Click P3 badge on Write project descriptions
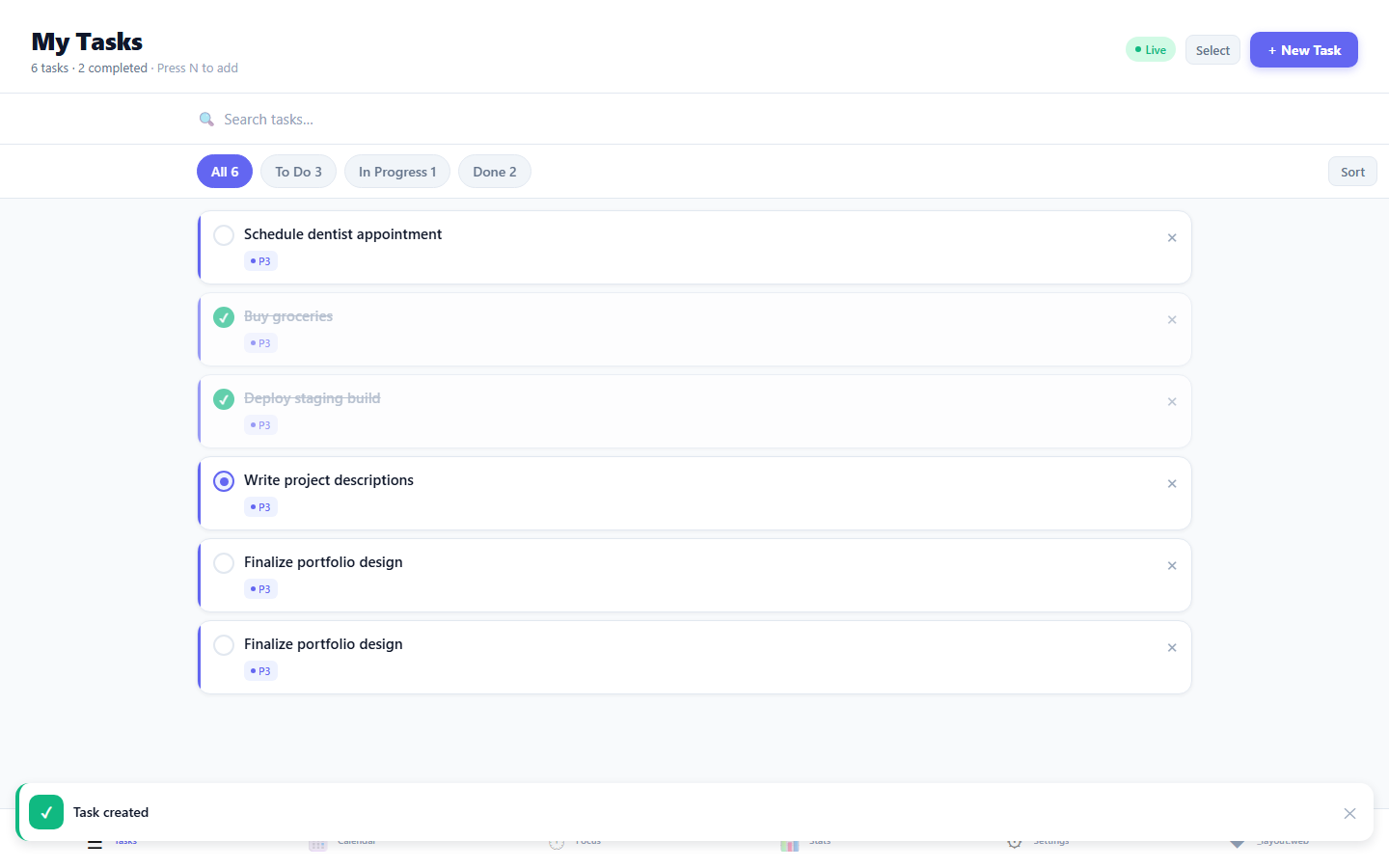1389x868 pixels. (260, 507)
